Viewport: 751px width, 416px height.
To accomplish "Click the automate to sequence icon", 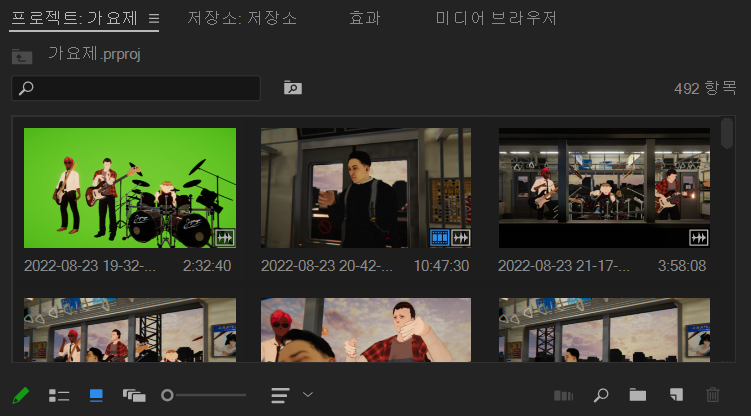I will (x=563, y=395).
